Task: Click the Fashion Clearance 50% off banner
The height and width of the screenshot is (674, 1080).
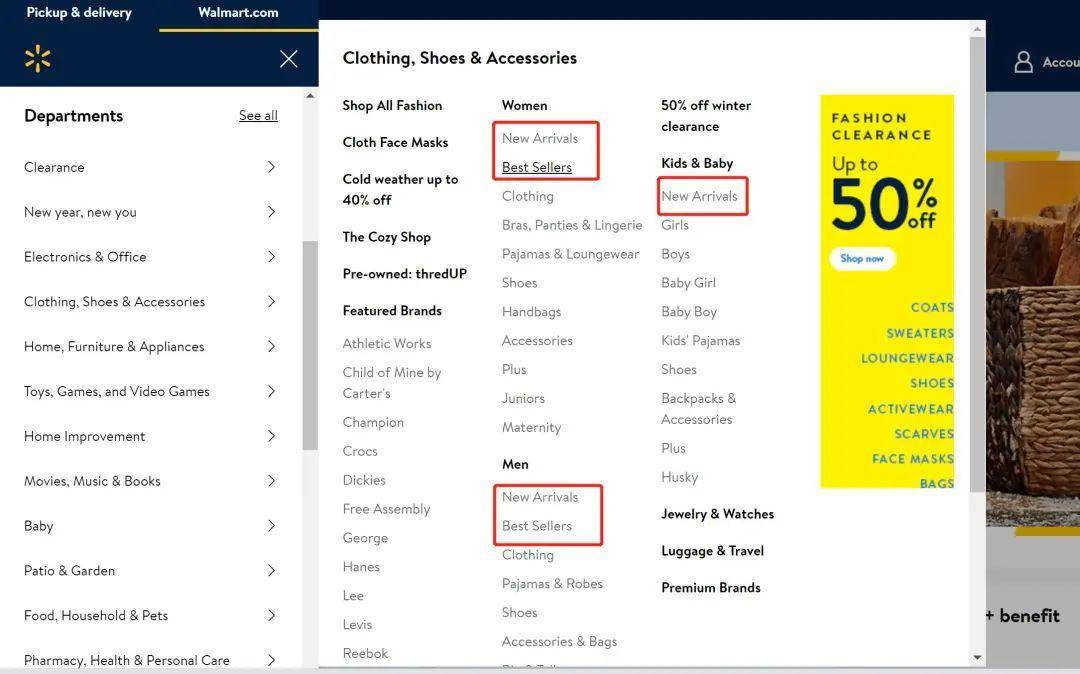Action: pyautogui.click(x=886, y=291)
